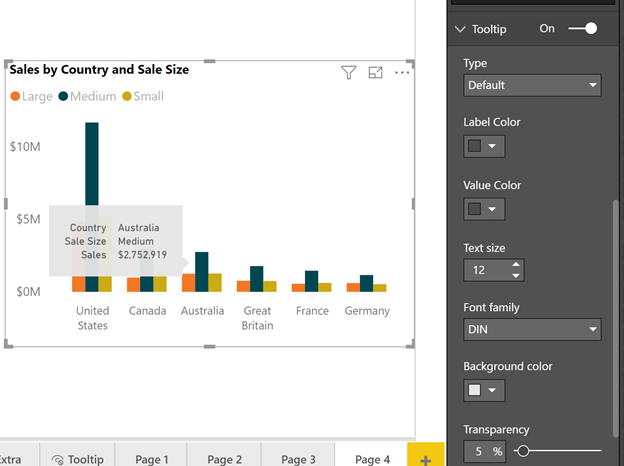Click the filter icon on the chart

point(348,72)
